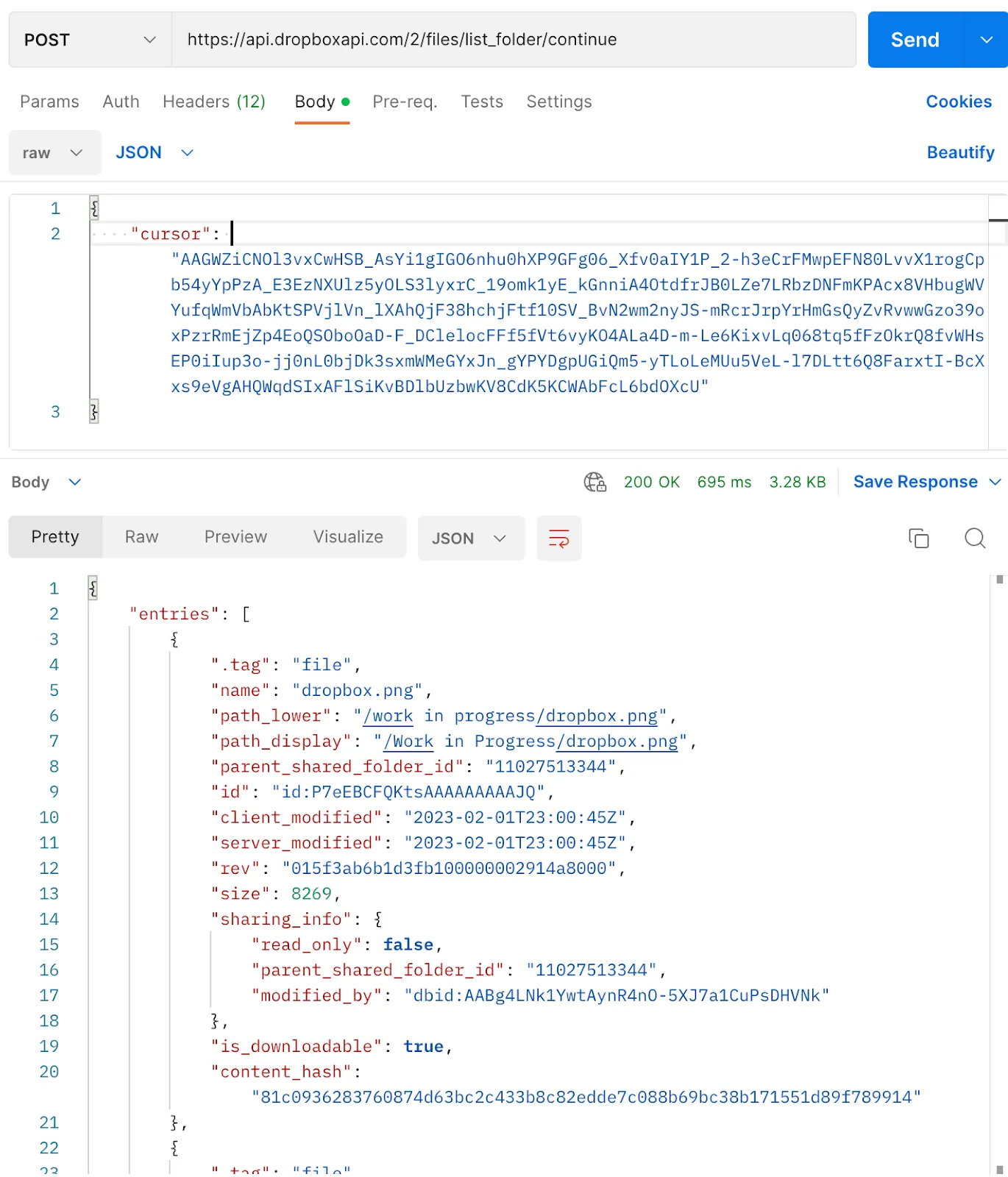This screenshot has height=1177, width=1008.
Task: Open the Headers (12) tab
Action: [214, 102]
